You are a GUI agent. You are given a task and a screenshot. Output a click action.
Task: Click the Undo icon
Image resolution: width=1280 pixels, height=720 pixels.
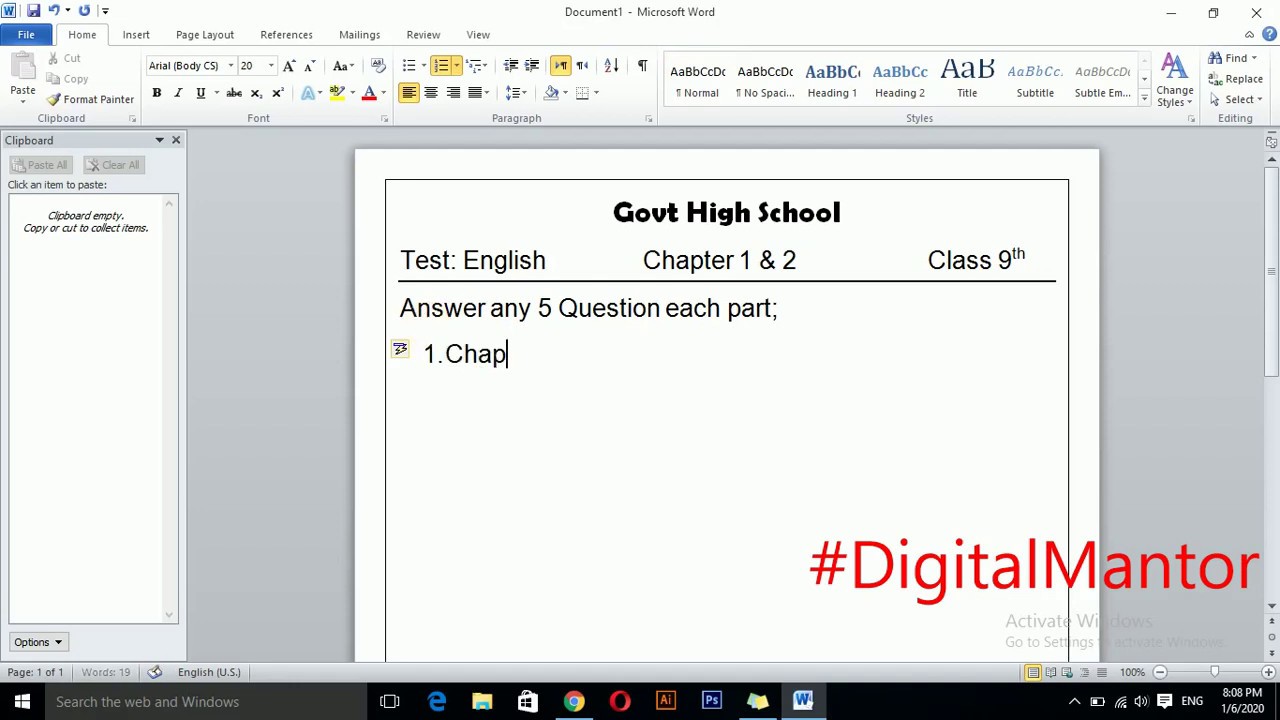[x=54, y=11]
